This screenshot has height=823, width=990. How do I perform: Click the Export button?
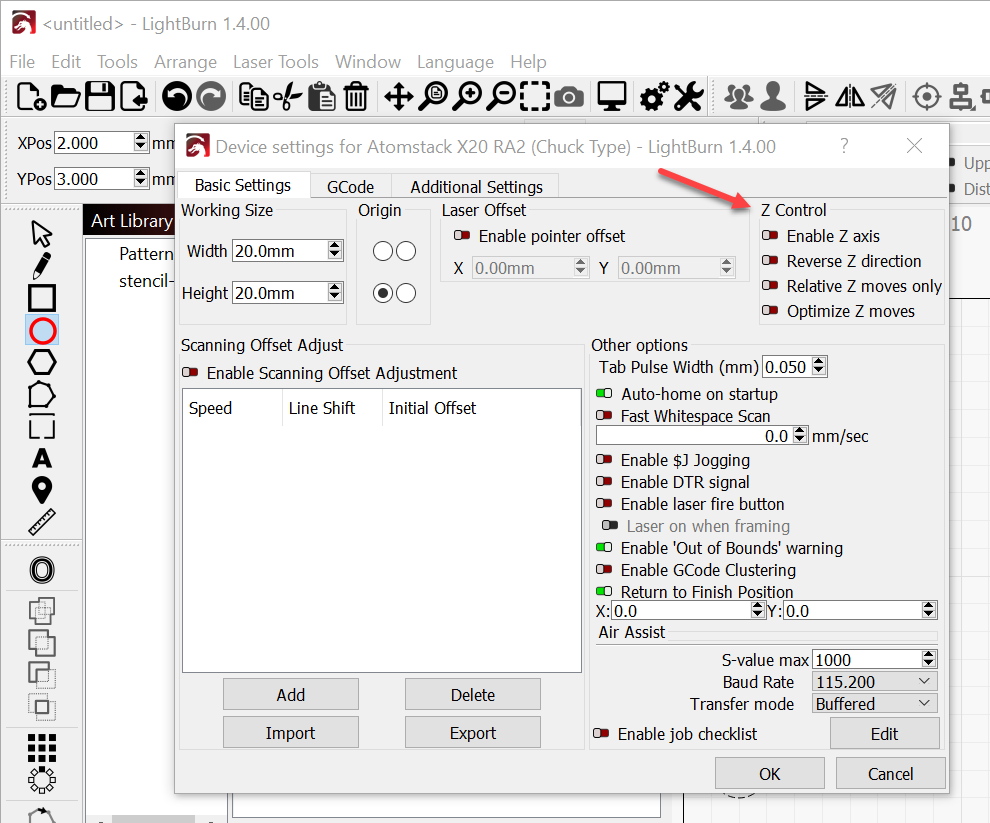pyautogui.click(x=472, y=731)
